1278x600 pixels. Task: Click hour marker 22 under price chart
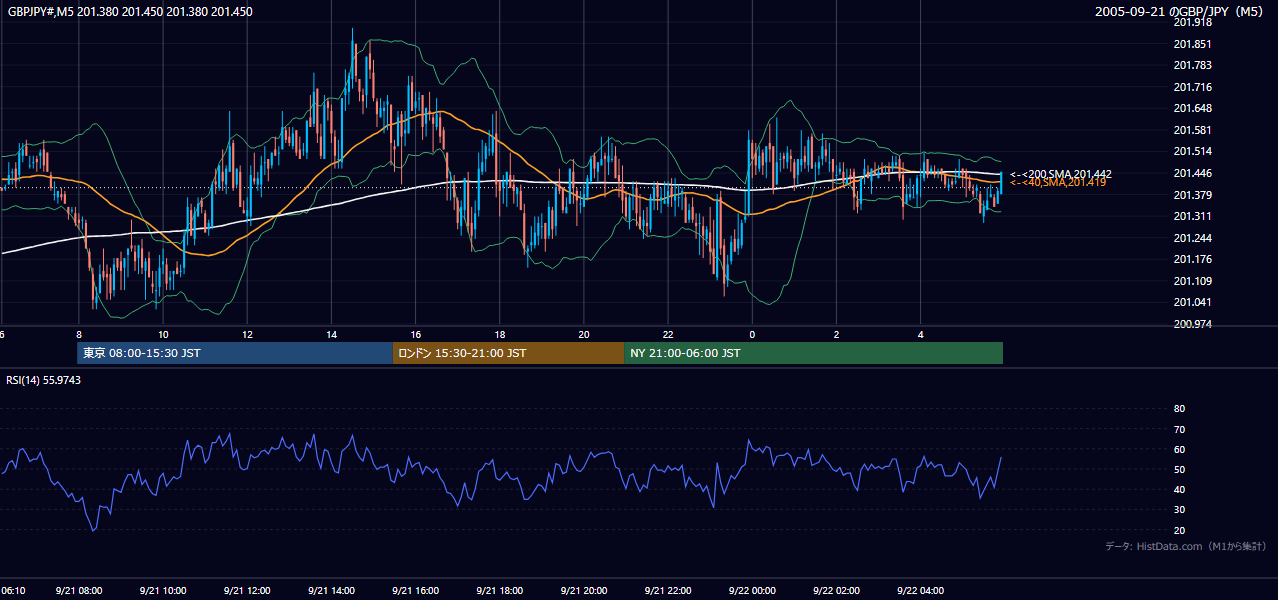(668, 335)
